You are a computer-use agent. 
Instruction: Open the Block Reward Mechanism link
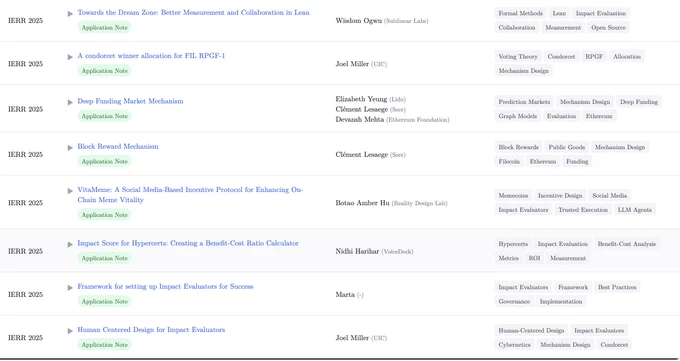coord(118,147)
